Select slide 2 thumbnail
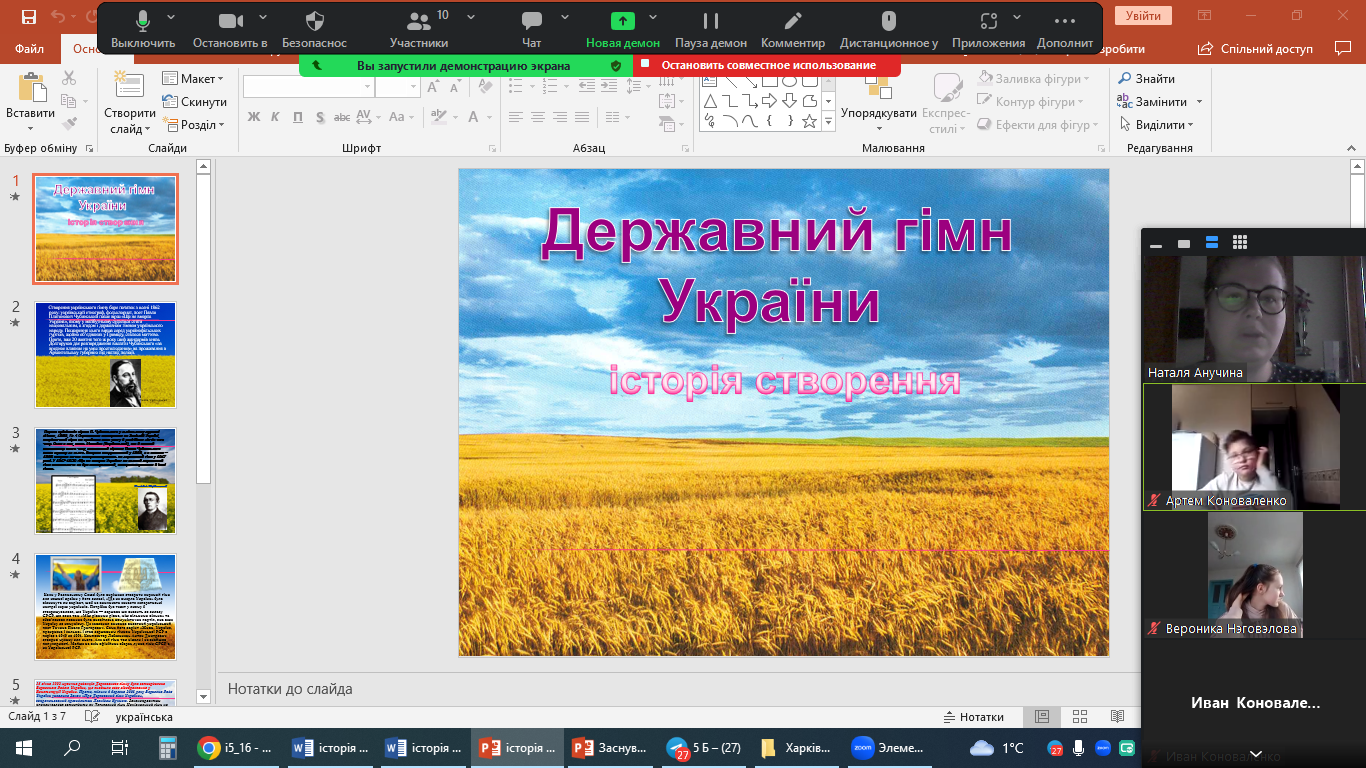This screenshot has height=768, width=1366. coord(105,355)
